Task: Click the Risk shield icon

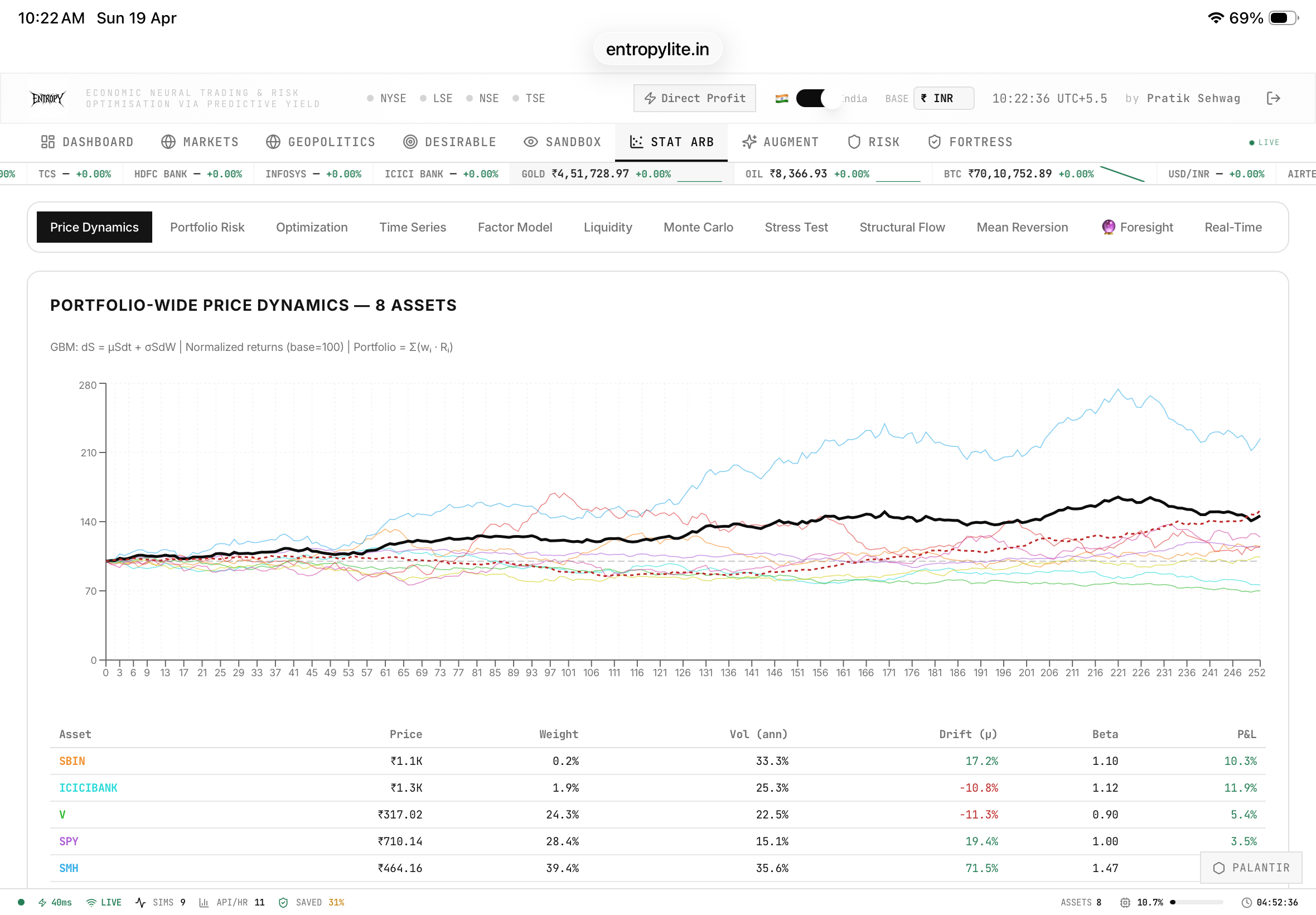Action: (854, 142)
